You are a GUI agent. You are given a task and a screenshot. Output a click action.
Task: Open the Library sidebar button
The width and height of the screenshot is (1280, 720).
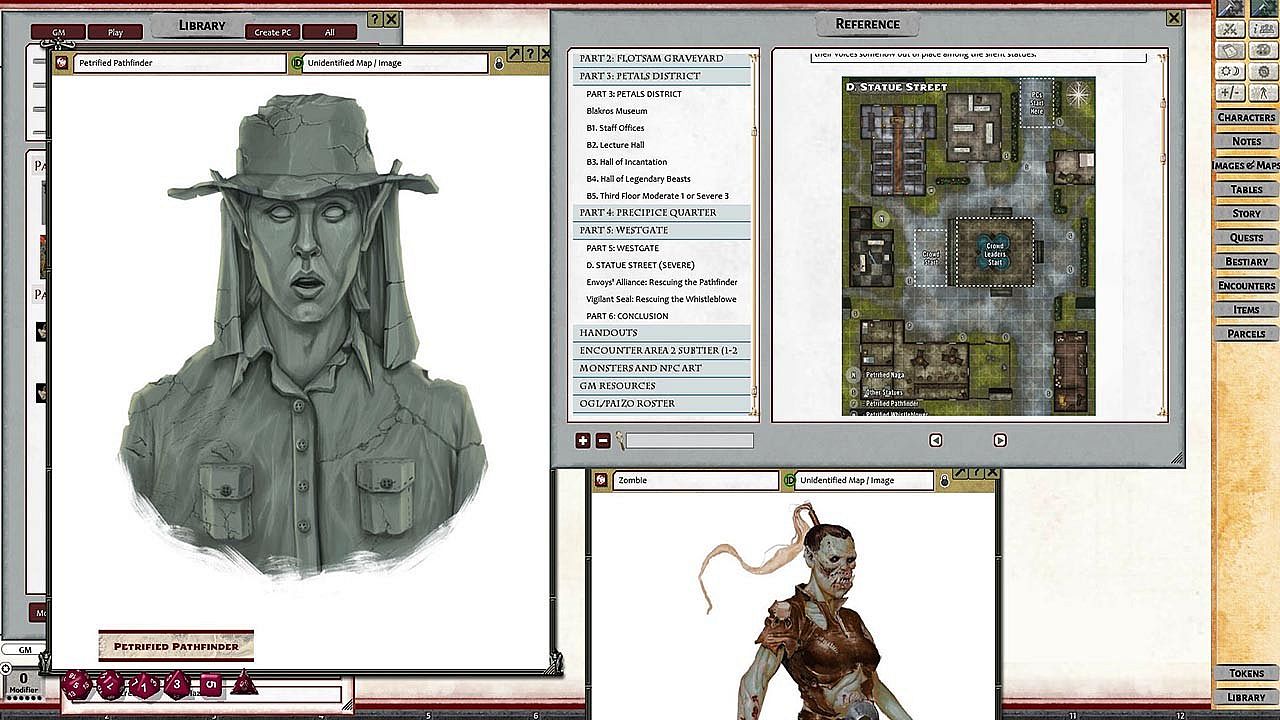point(1246,697)
